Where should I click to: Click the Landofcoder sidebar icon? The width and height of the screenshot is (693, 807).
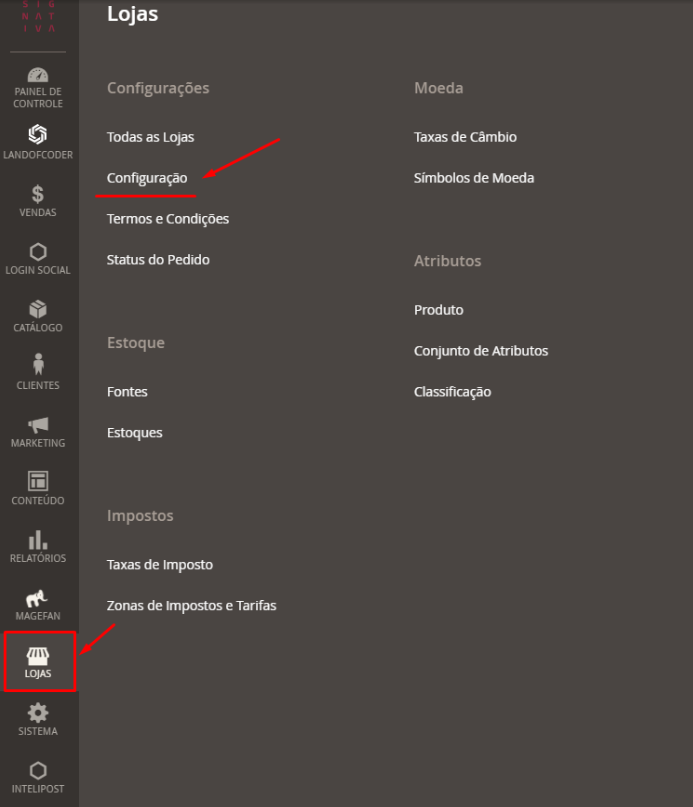pos(38,135)
